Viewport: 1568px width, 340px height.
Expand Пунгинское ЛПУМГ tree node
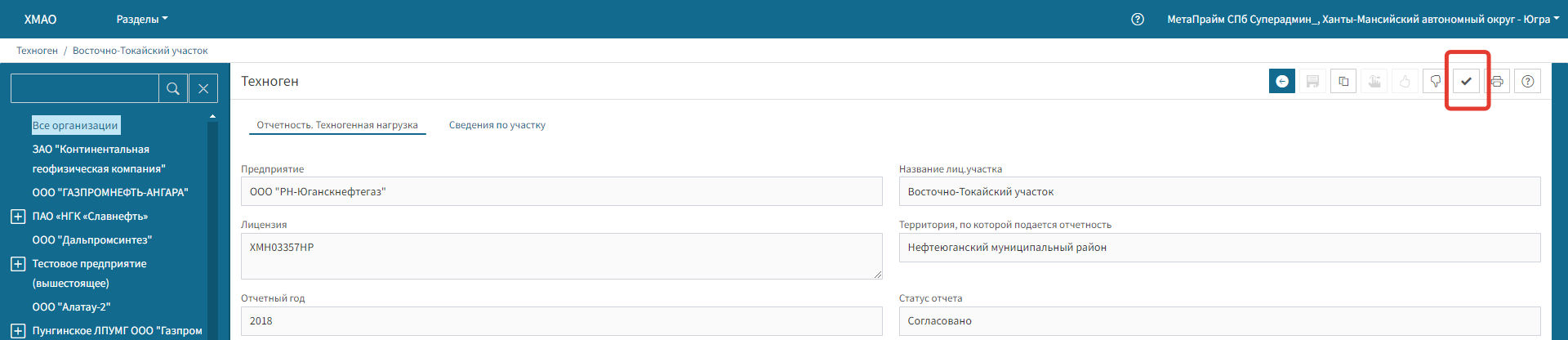[x=18, y=331]
